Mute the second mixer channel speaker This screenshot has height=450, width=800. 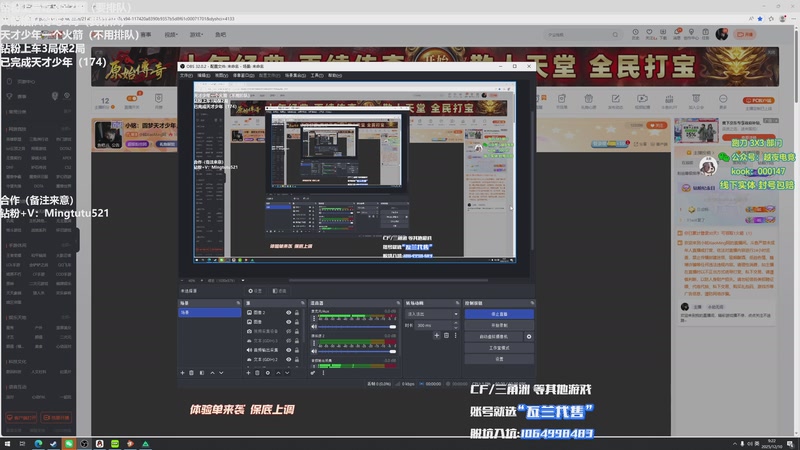(314, 352)
